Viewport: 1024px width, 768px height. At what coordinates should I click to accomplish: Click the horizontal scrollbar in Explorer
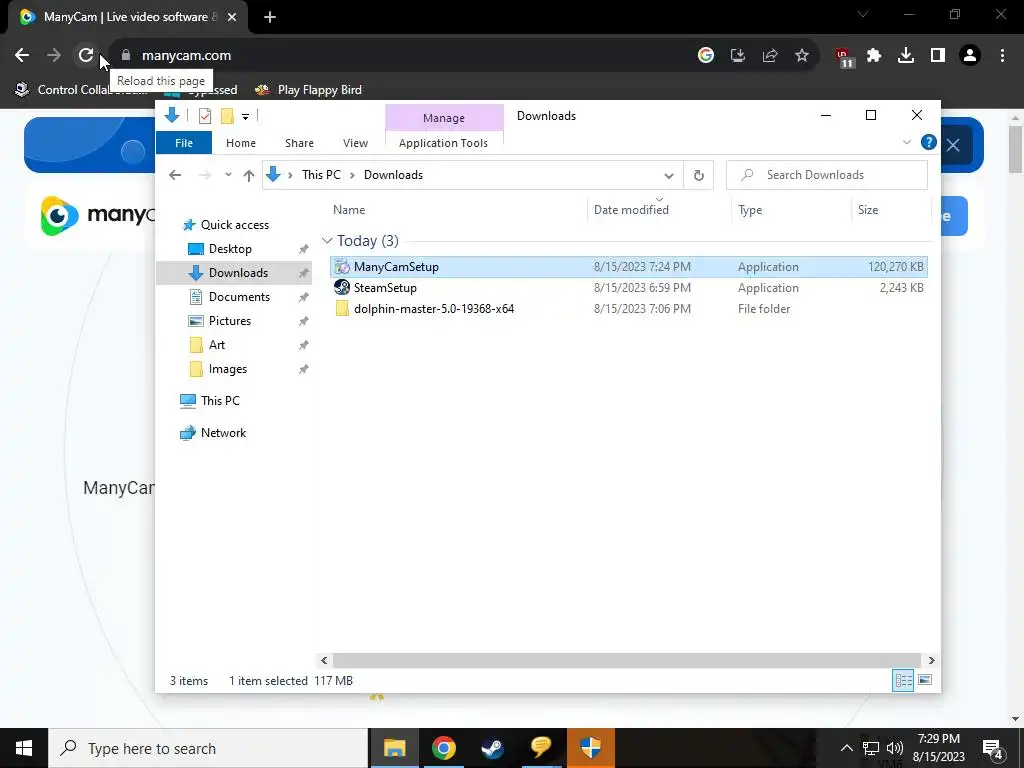coord(626,660)
